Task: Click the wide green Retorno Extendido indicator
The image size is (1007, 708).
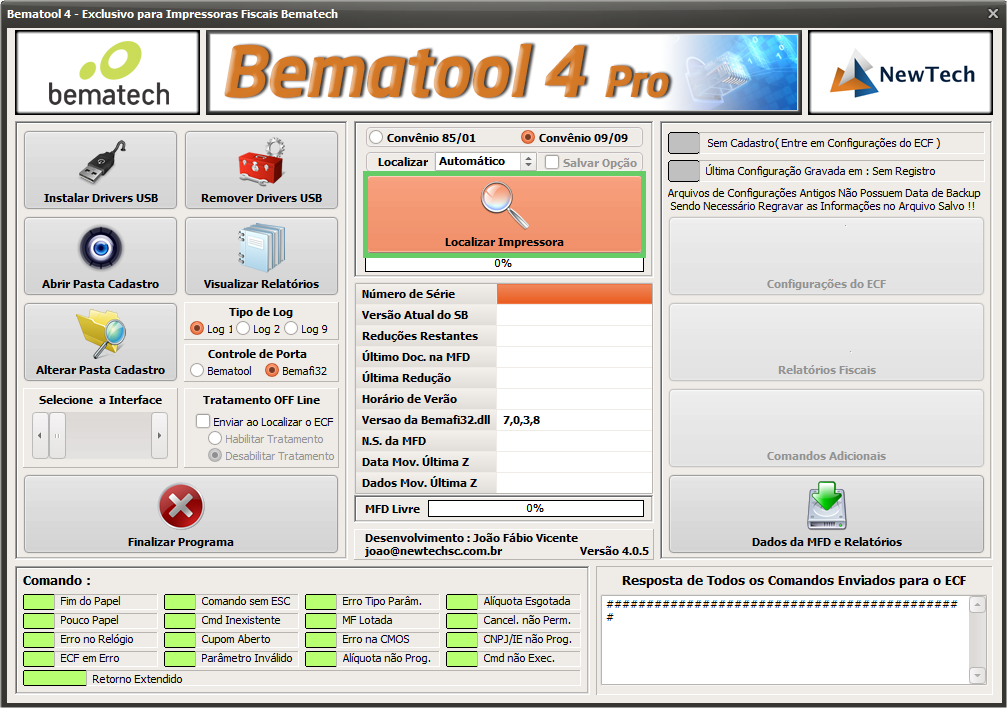Action: pos(55,678)
